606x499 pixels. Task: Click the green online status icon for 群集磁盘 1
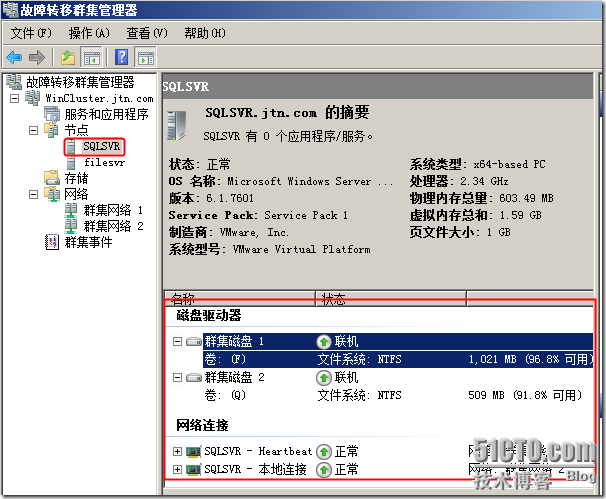coord(324,342)
